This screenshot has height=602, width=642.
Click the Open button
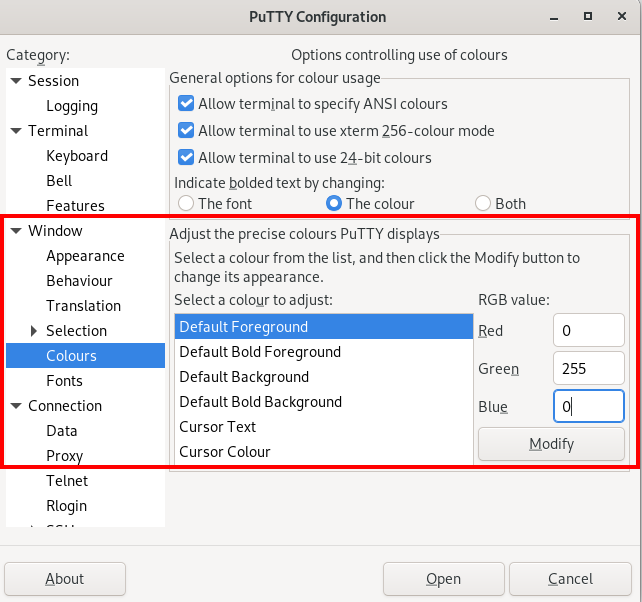pyautogui.click(x=443, y=579)
